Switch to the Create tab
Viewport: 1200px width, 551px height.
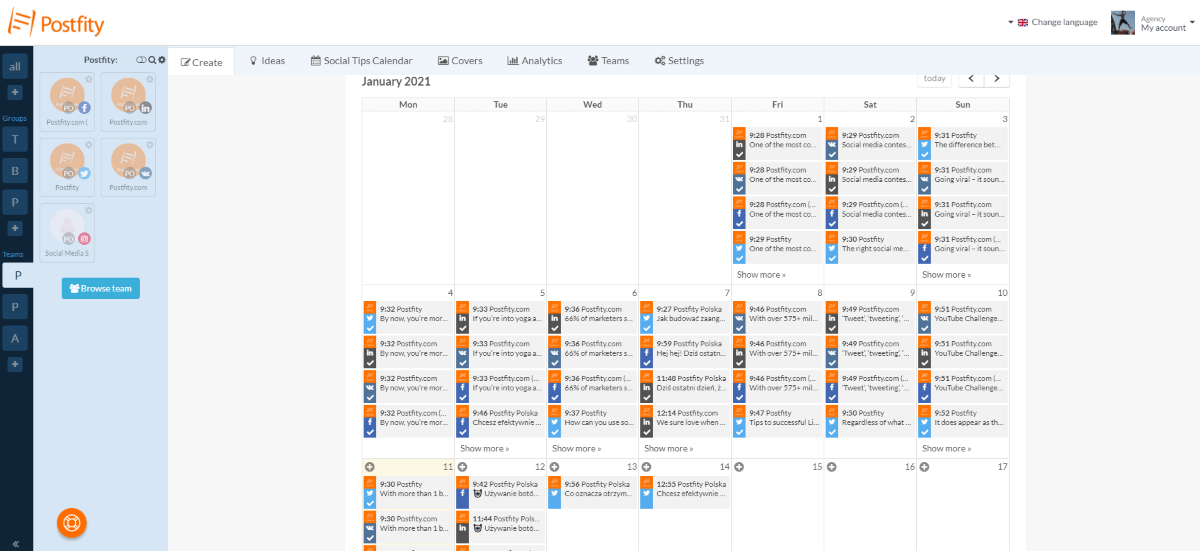click(201, 62)
